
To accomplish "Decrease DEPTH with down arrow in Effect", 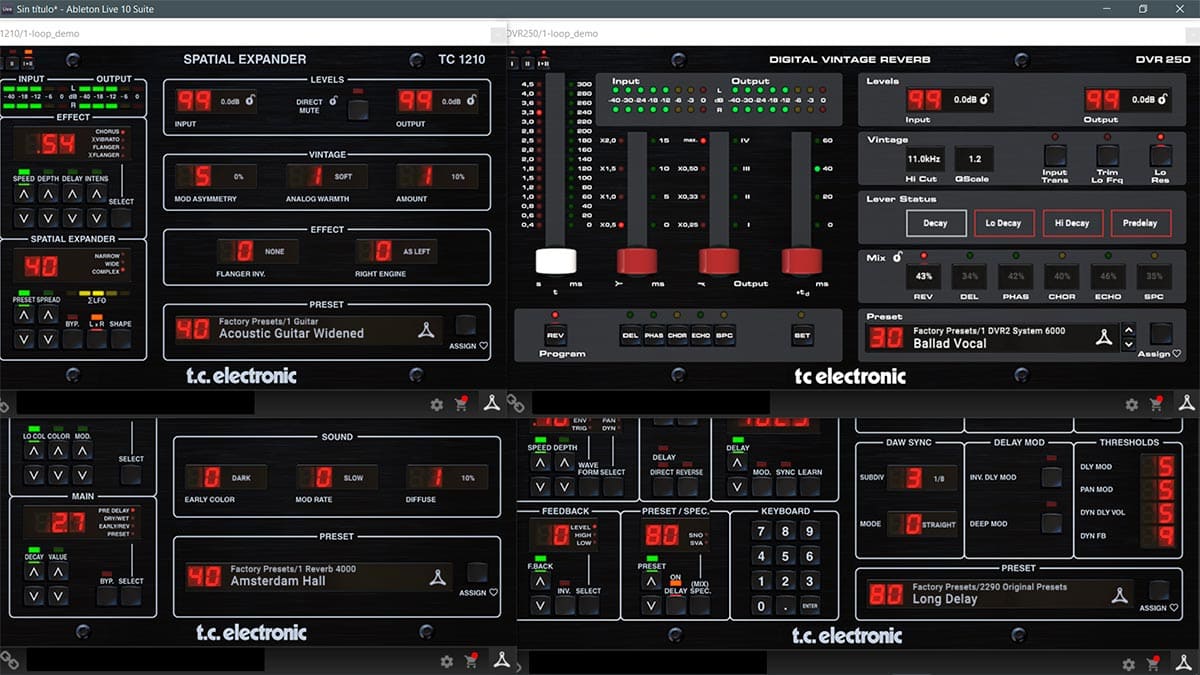I will click(48, 217).
